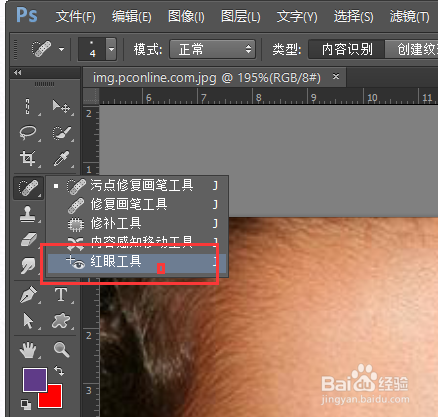The height and width of the screenshot is (417, 438).
Task: Reset default foreground and background colors
Action: (x=26, y=405)
